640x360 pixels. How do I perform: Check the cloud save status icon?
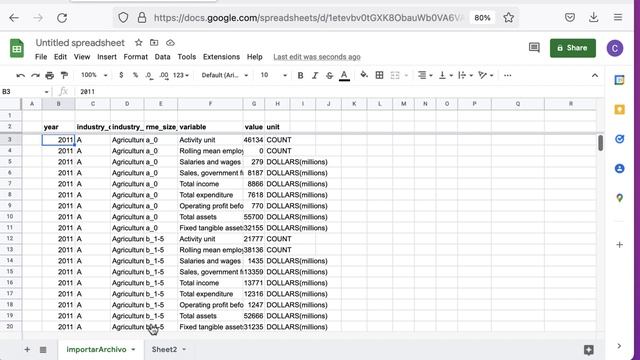(170, 42)
